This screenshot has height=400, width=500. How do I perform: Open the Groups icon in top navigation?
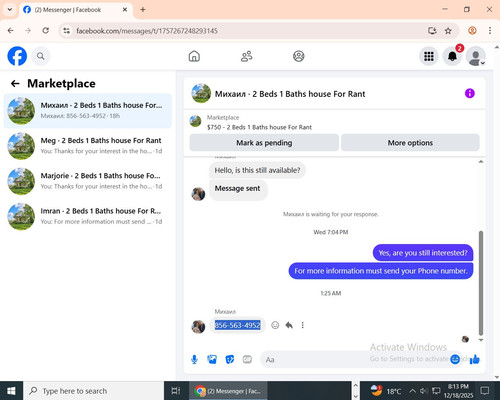[x=299, y=56]
